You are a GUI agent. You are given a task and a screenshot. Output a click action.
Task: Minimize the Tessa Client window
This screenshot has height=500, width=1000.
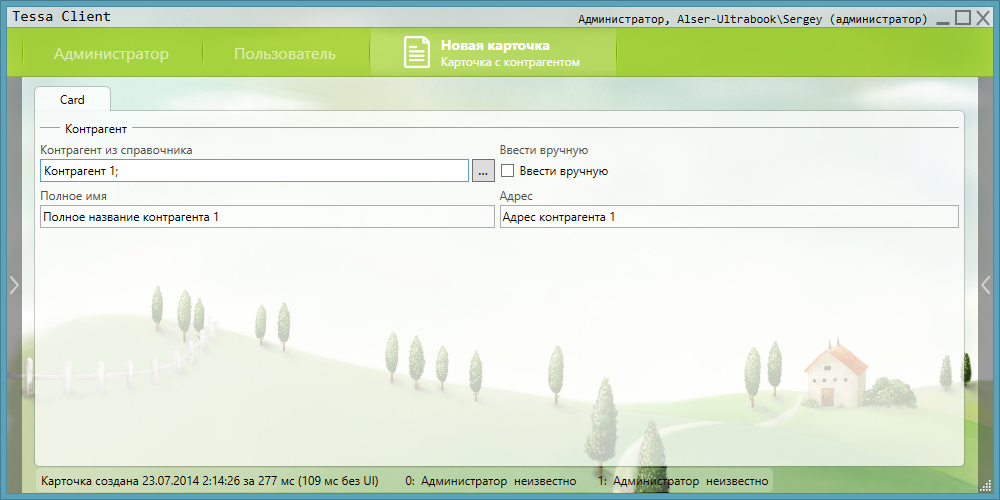point(943,18)
